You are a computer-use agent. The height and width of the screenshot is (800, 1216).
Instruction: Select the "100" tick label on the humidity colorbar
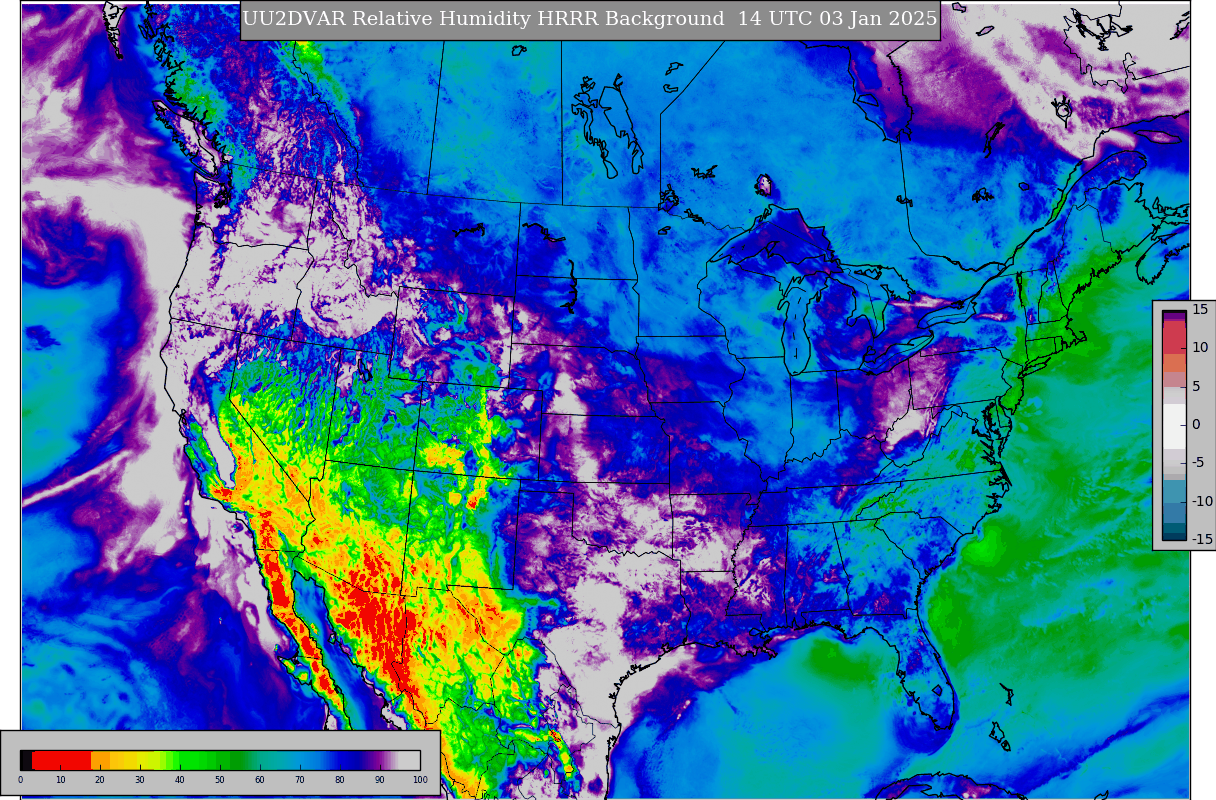click(x=420, y=780)
